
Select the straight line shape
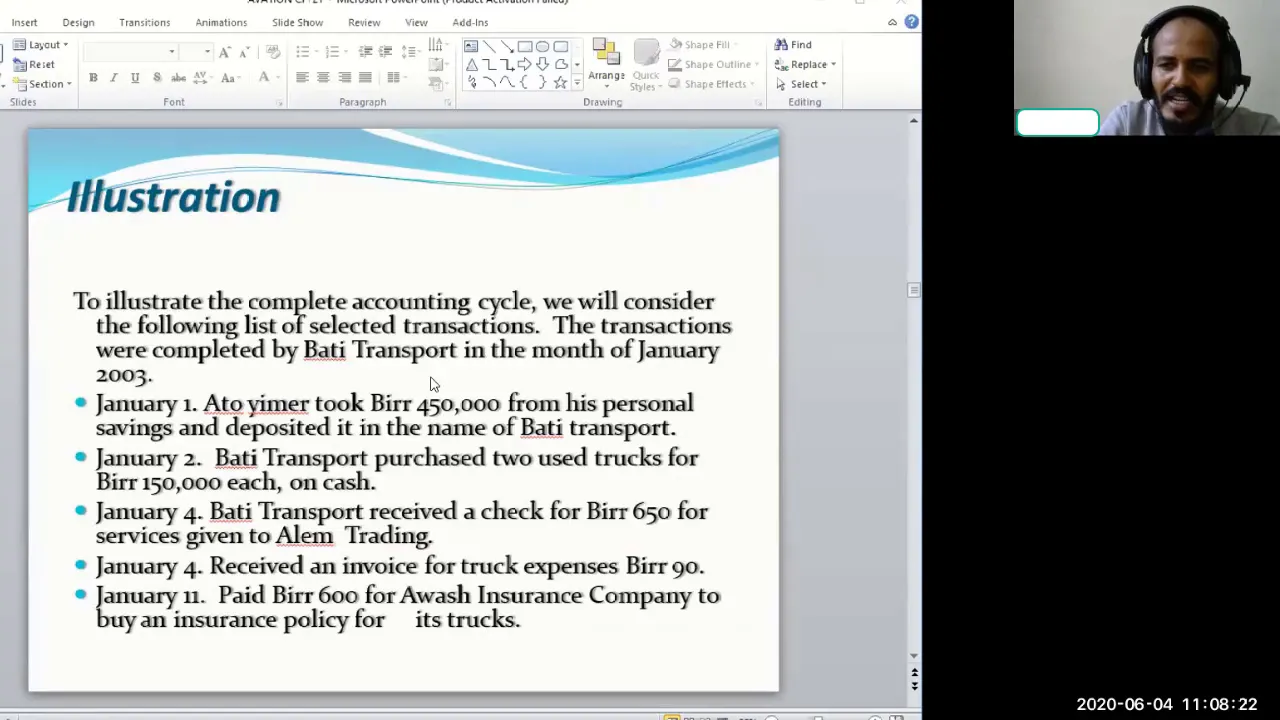click(x=489, y=46)
